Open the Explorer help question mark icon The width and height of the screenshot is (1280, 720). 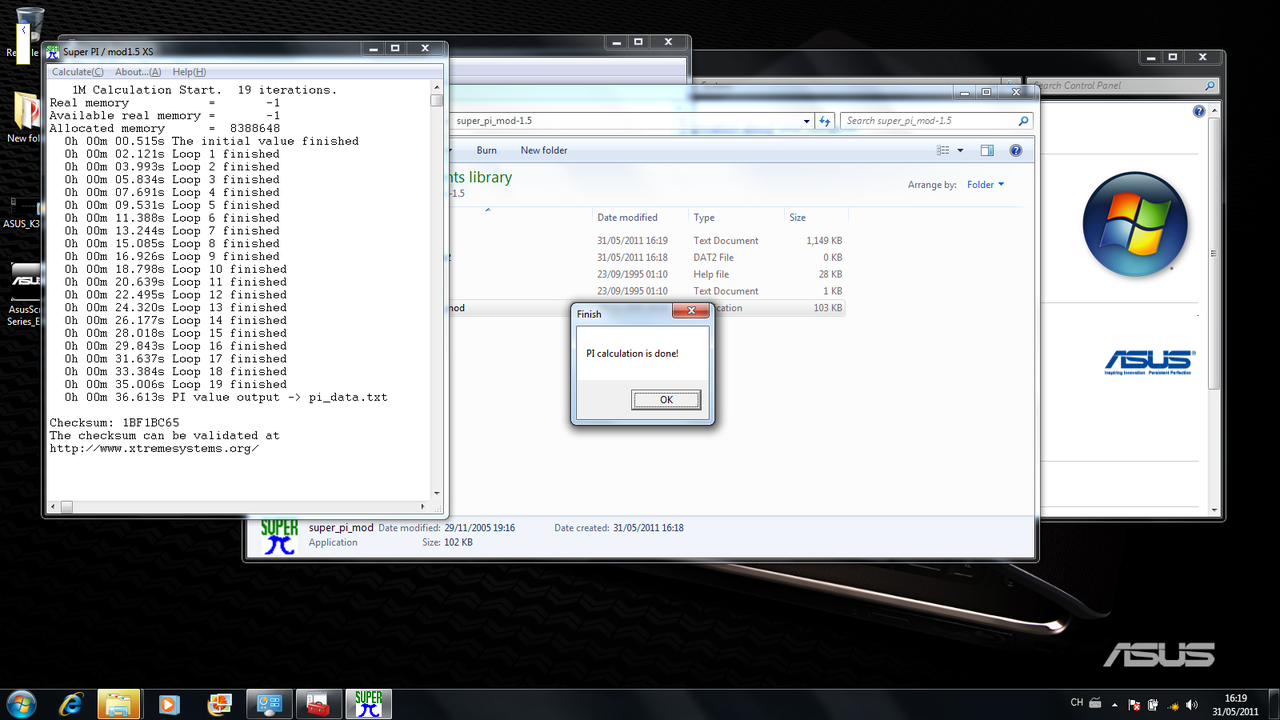[x=1015, y=150]
